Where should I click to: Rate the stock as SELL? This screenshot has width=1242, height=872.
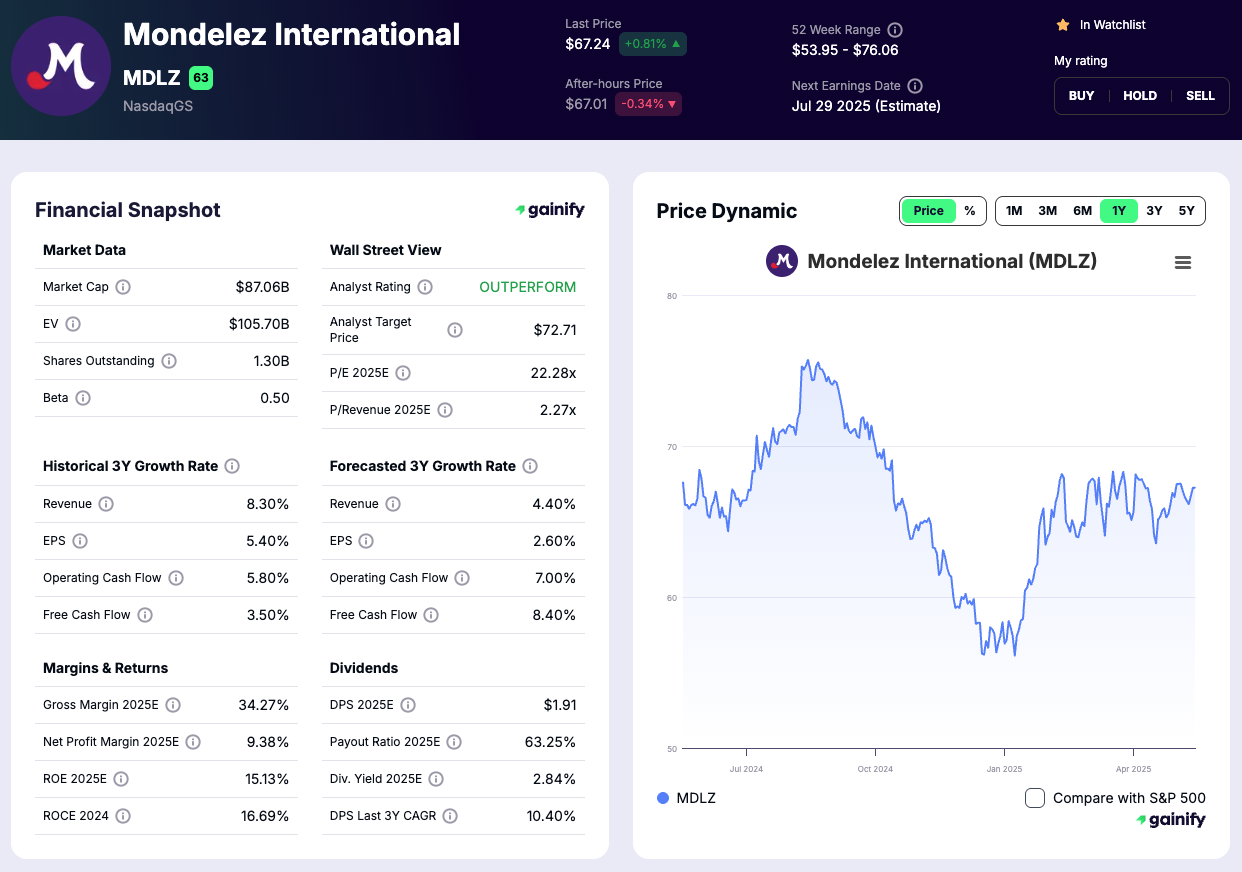1200,96
